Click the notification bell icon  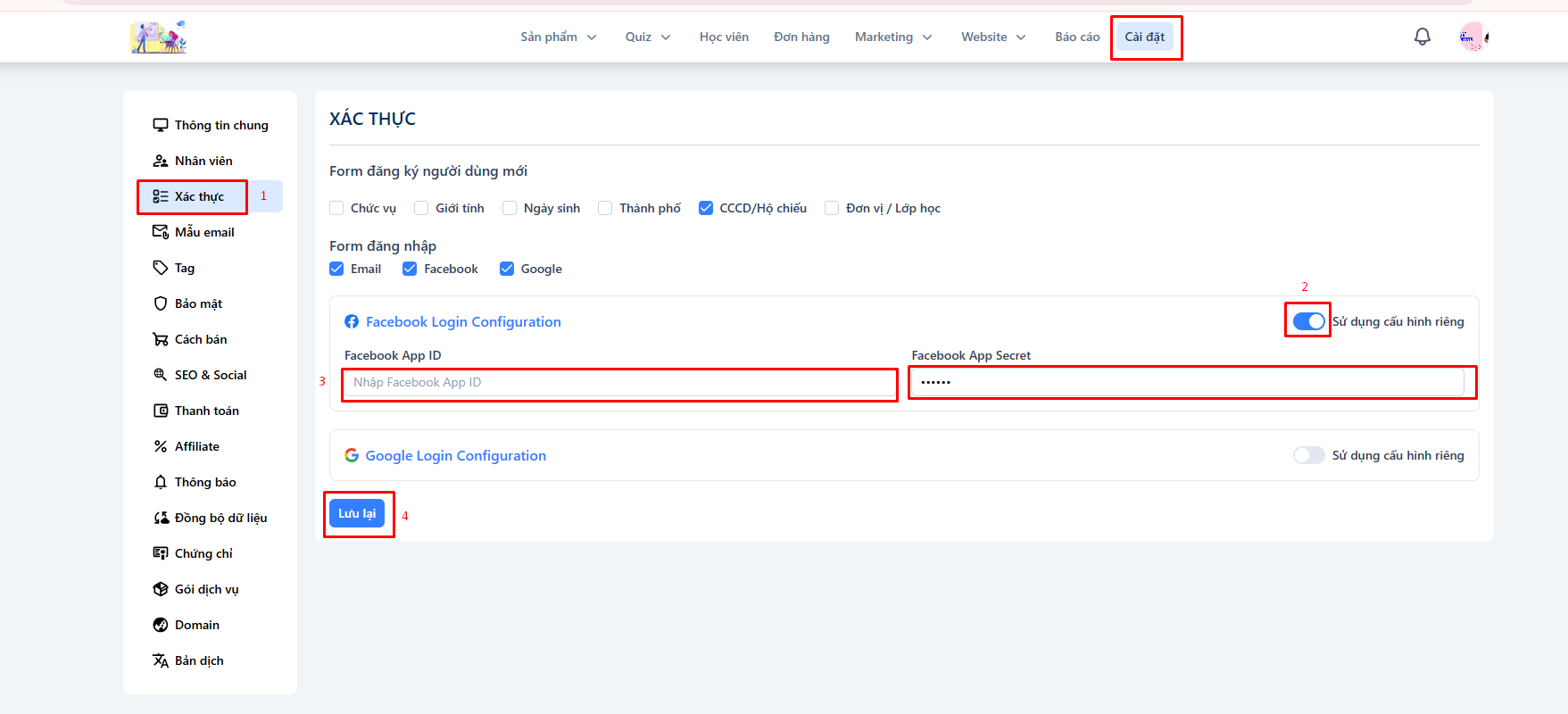coord(1423,37)
